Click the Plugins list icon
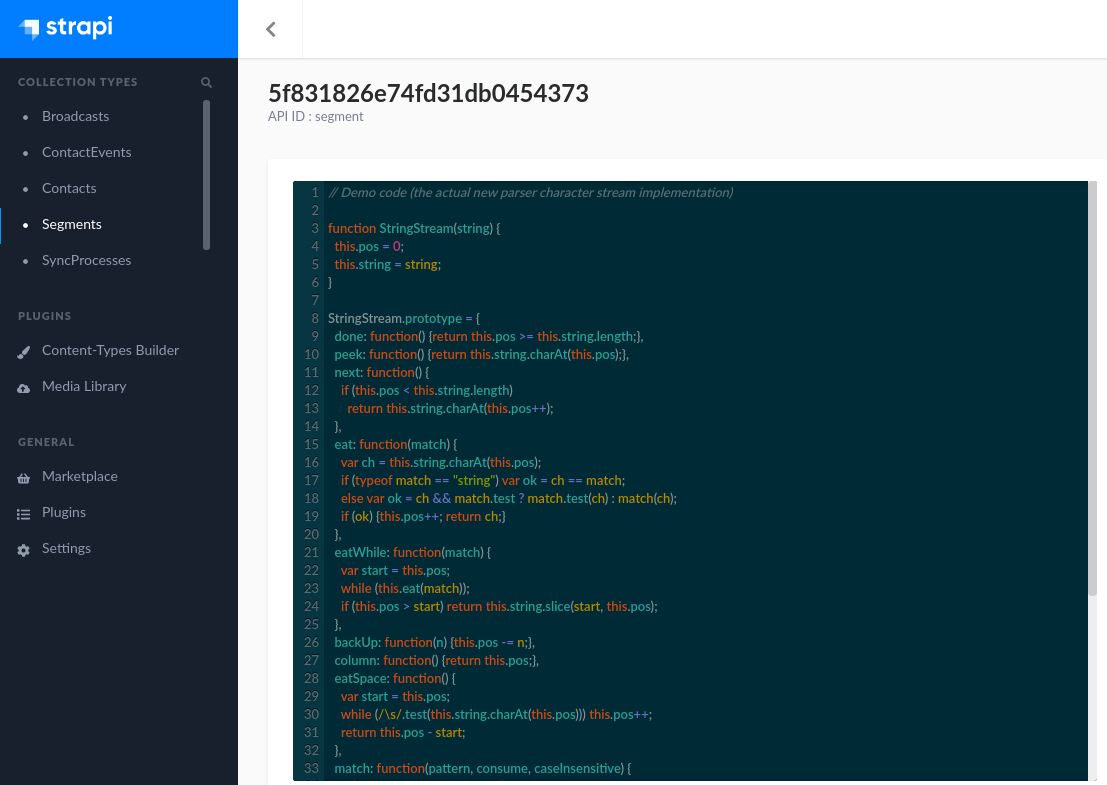 tap(23, 514)
